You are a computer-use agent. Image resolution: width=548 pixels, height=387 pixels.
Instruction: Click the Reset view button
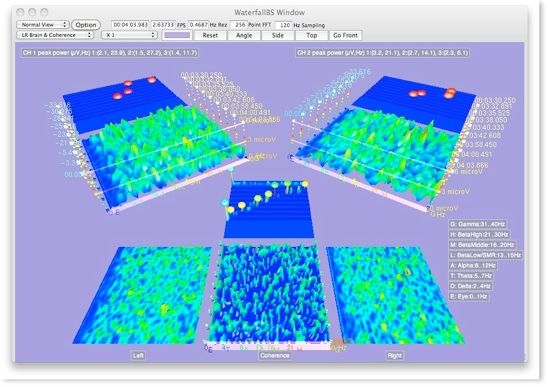tap(210, 35)
